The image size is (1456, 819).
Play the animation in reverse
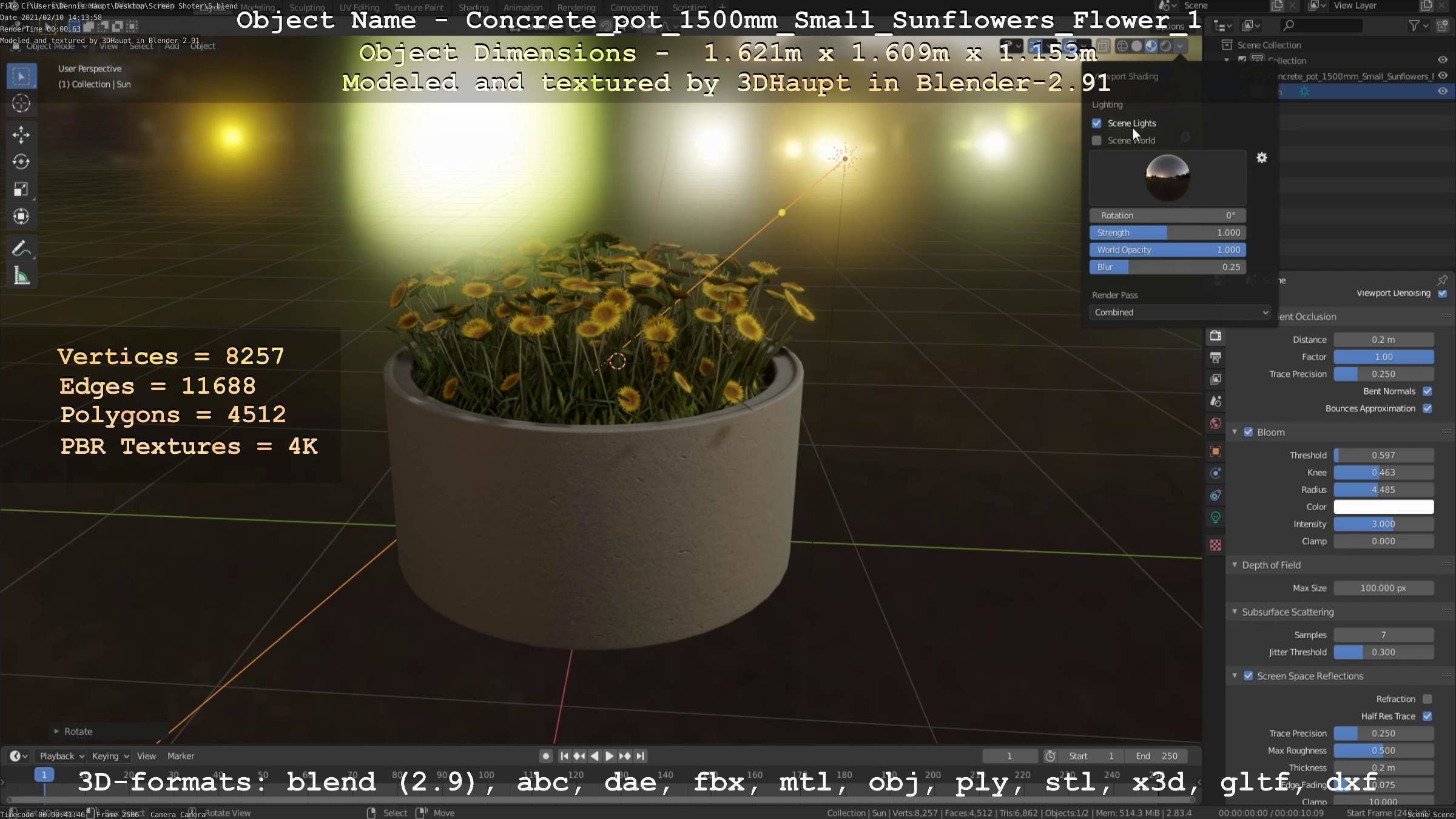click(x=595, y=756)
